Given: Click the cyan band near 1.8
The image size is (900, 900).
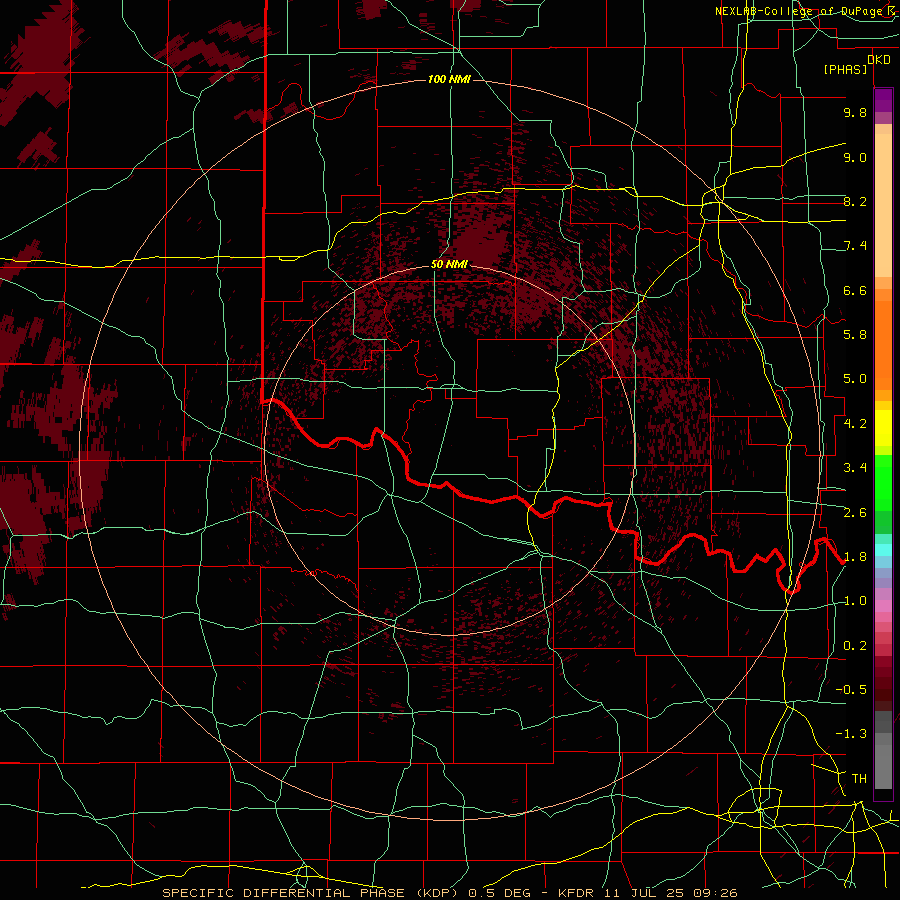Looking at the screenshot, I should click(x=883, y=550).
